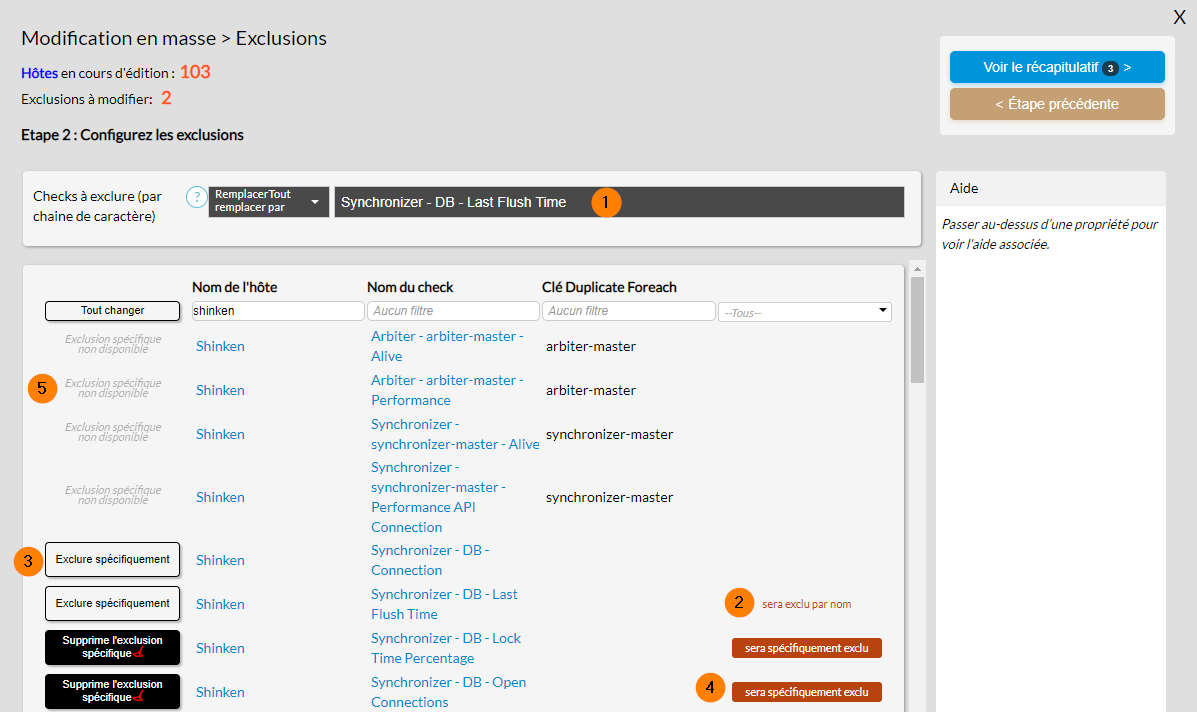Image resolution: width=1197 pixels, height=712 pixels.
Task: Remove specific exclusion for DB - Open Connections
Action: tap(112, 692)
